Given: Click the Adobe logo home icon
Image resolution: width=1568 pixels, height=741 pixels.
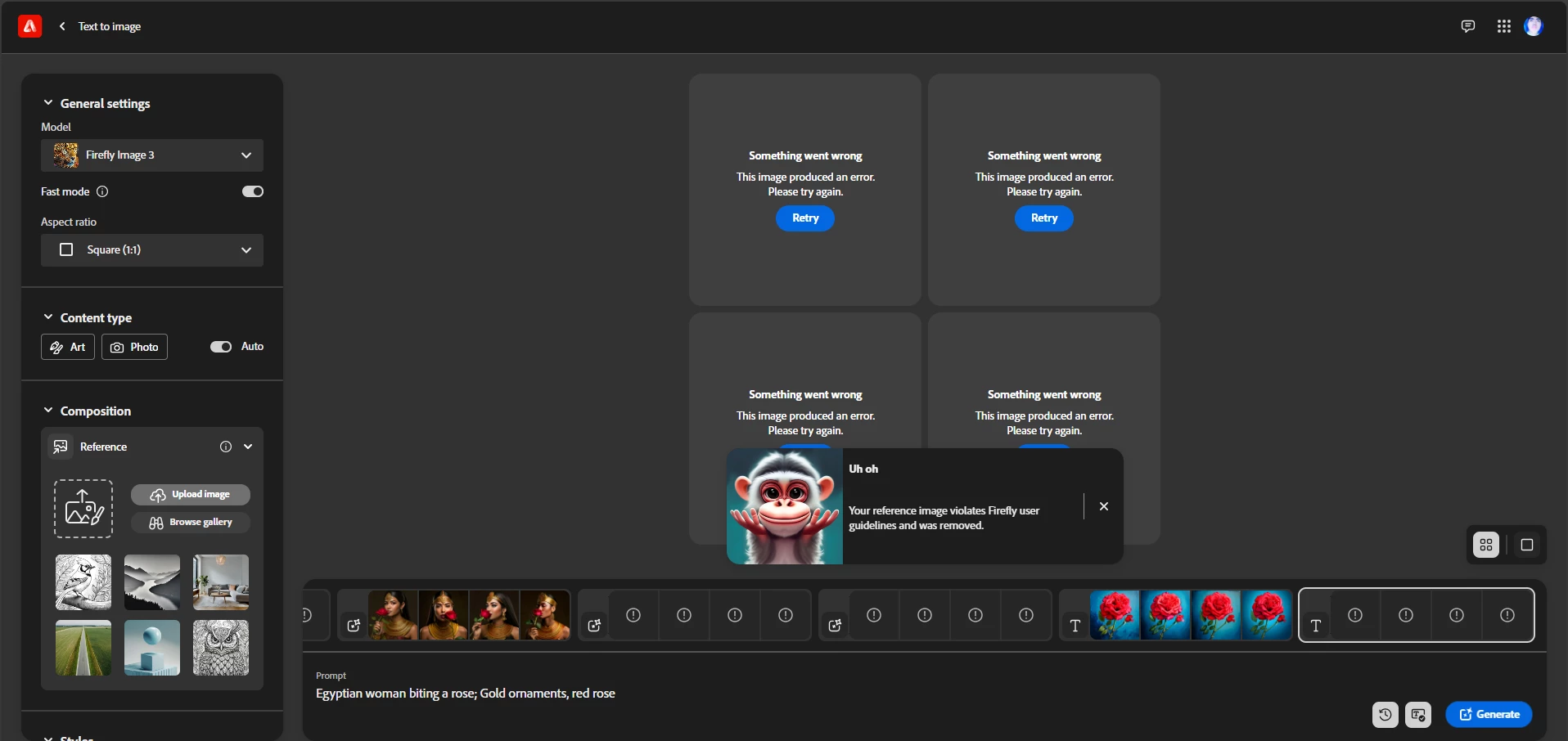Looking at the screenshot, I should tap(30, 26).
